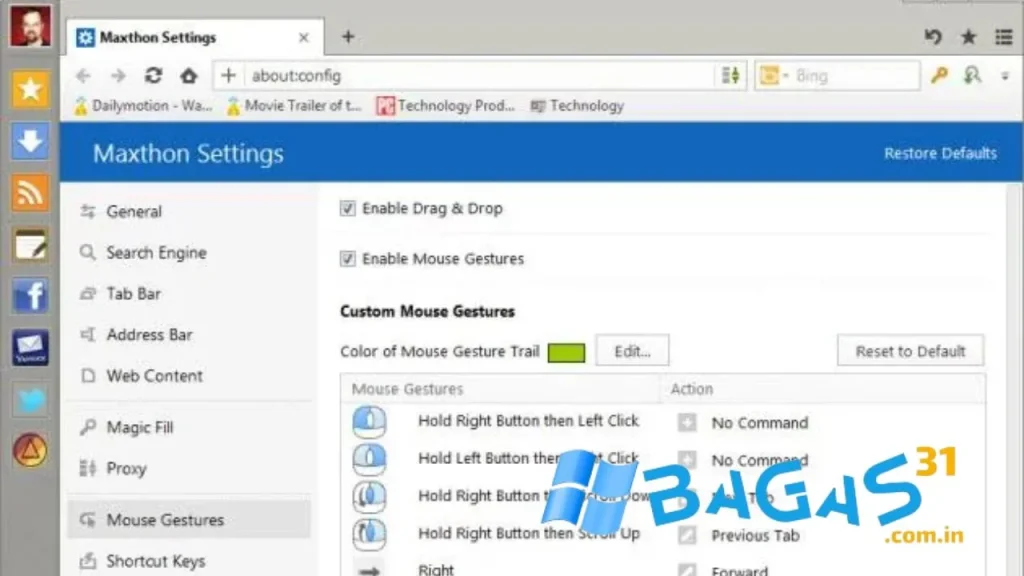Expand toolbar overflow arrow at far right
Viewport: 1024px width, 576px height.
coord(1005,76)
